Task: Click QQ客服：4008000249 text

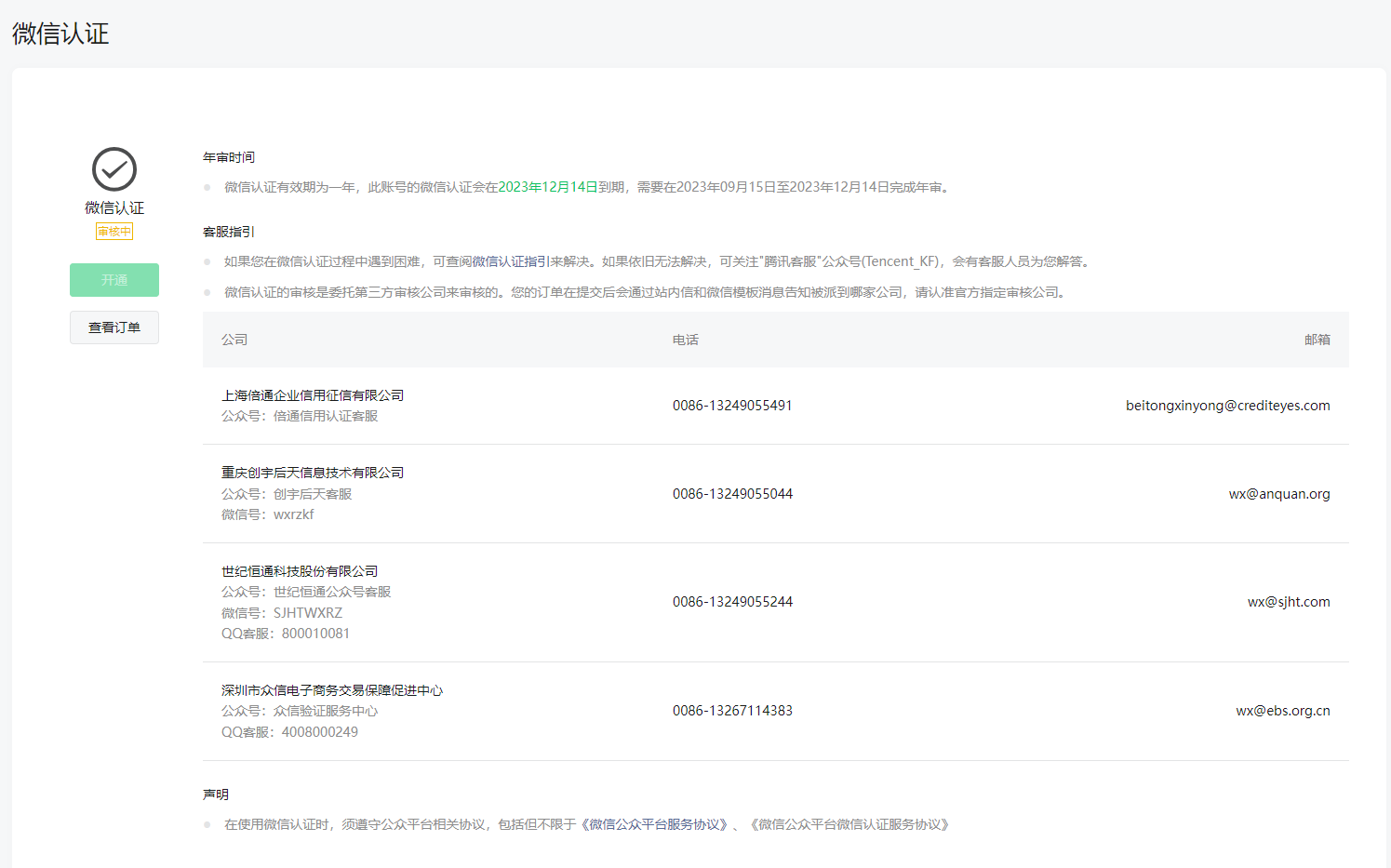Action: pos(289,732)
